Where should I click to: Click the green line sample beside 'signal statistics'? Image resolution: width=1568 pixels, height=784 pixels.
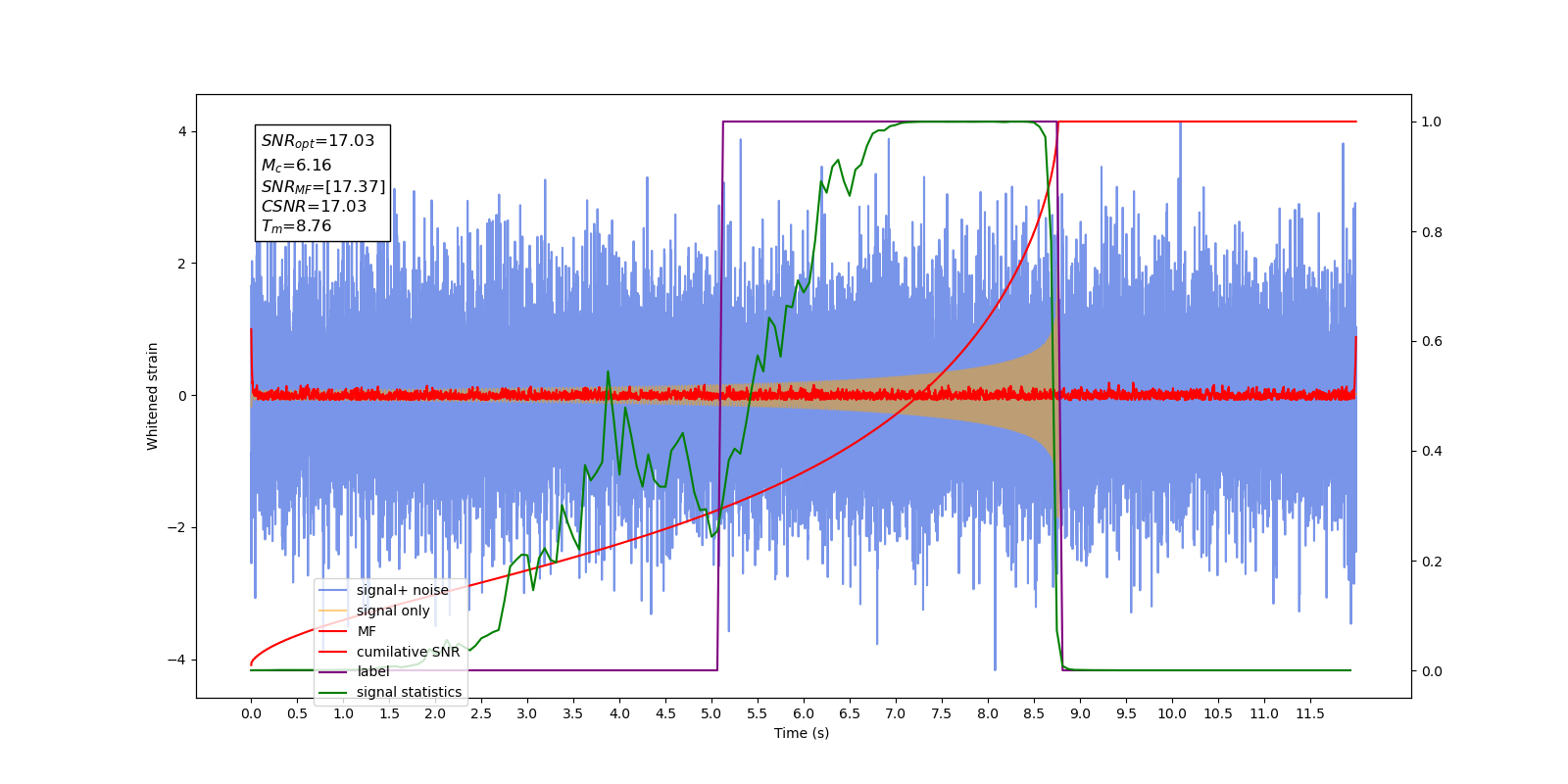click(333, 692)
